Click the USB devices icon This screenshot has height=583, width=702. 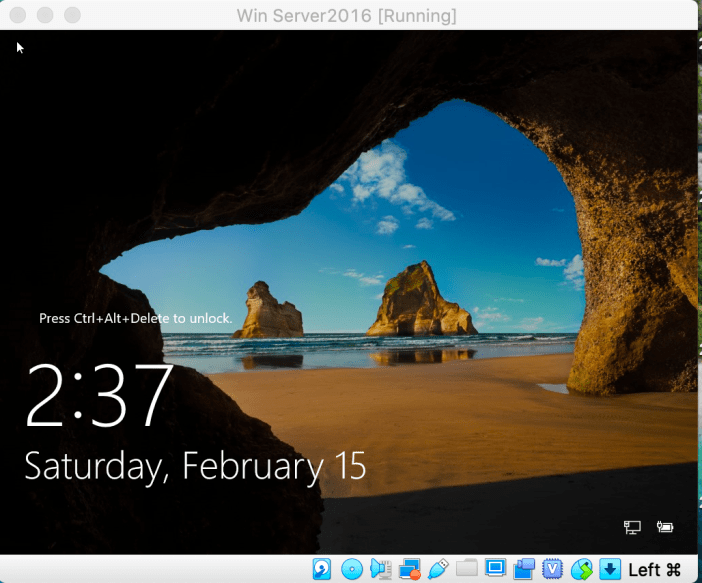pyautogui.click(x=438, y=569)
